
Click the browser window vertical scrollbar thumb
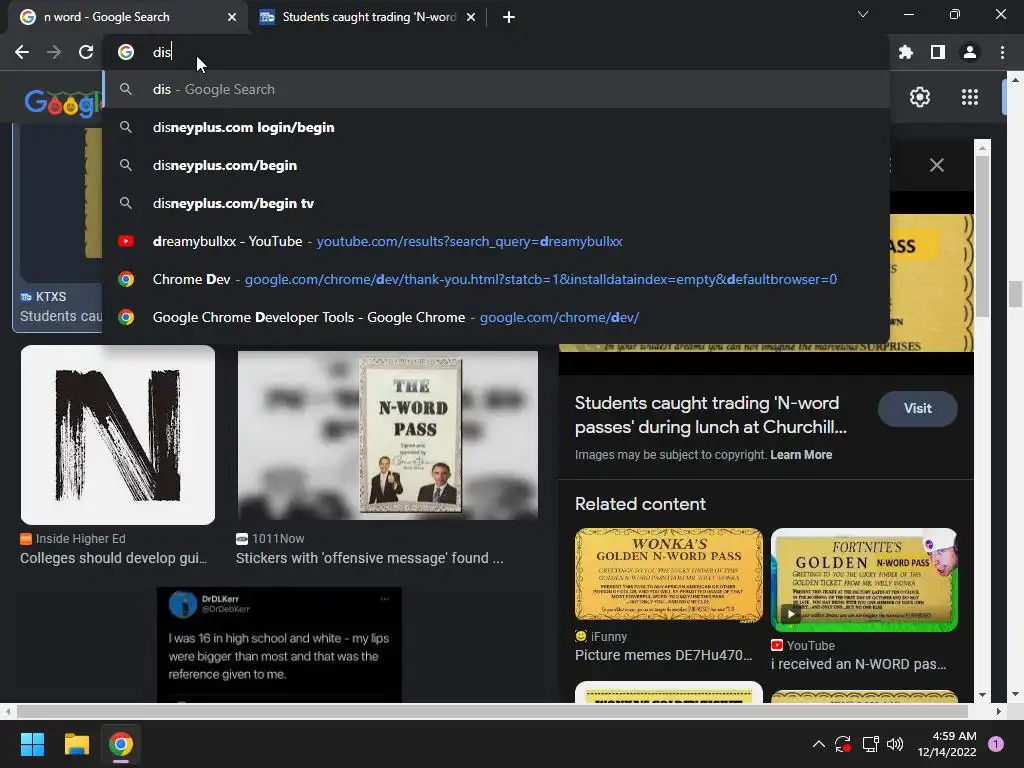coord(1015,294)
